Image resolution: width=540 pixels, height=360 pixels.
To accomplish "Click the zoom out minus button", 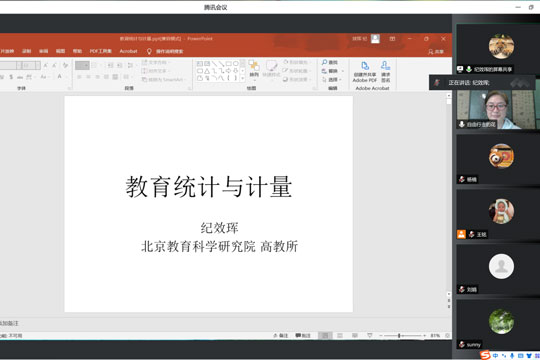I will point(381,336).
